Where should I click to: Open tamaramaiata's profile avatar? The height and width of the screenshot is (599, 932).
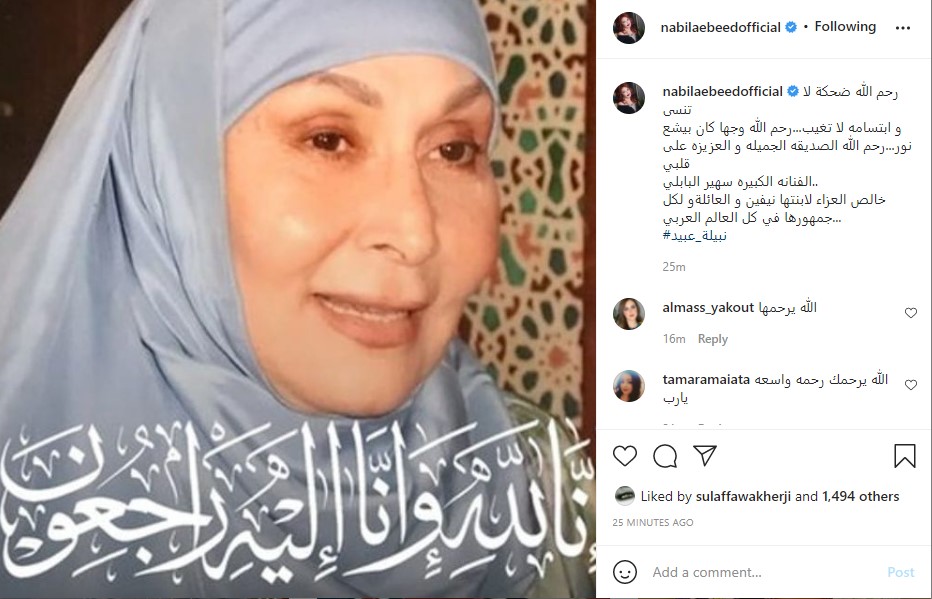(629, 386)
